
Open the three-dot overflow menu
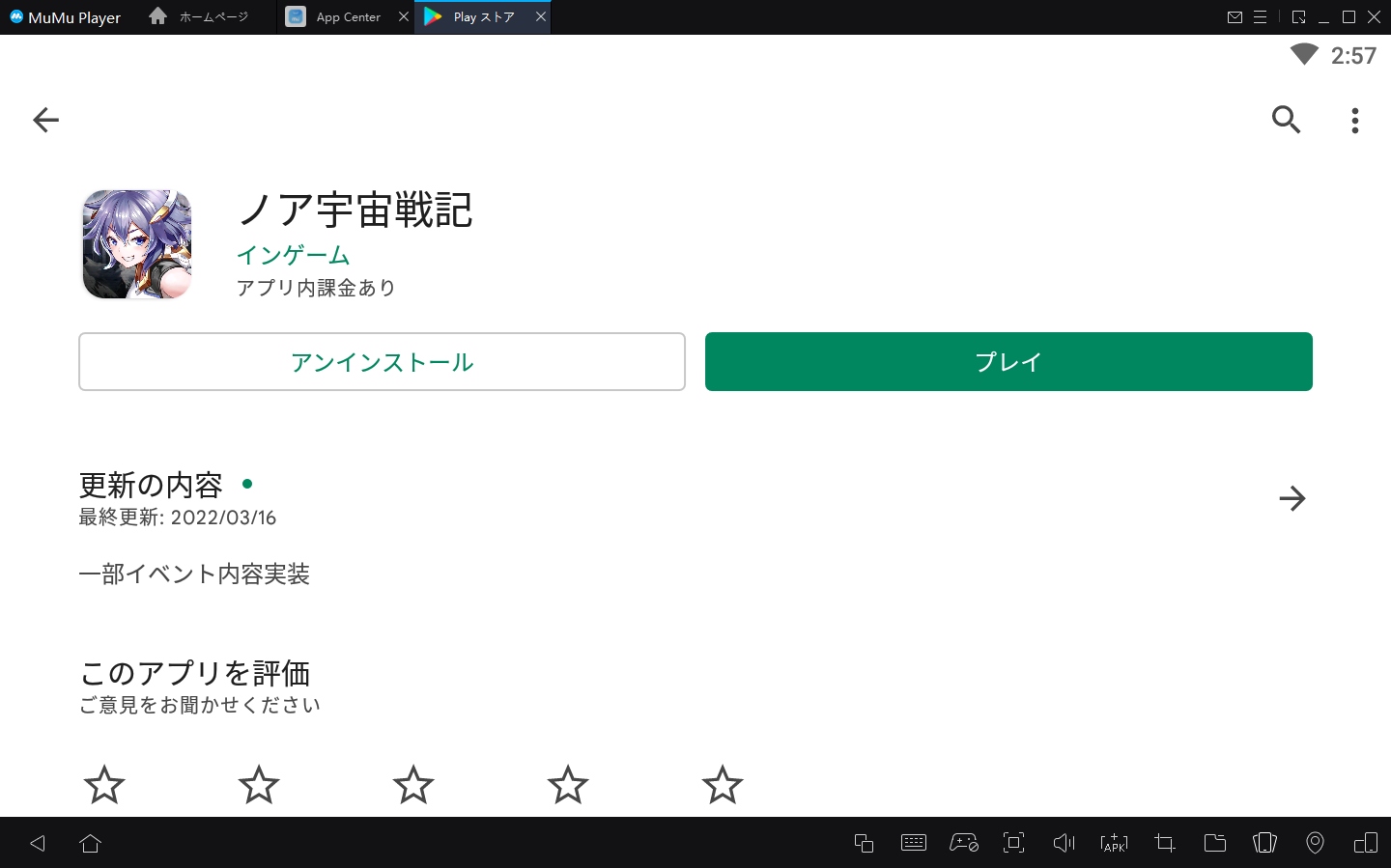tap(1355, 120)
